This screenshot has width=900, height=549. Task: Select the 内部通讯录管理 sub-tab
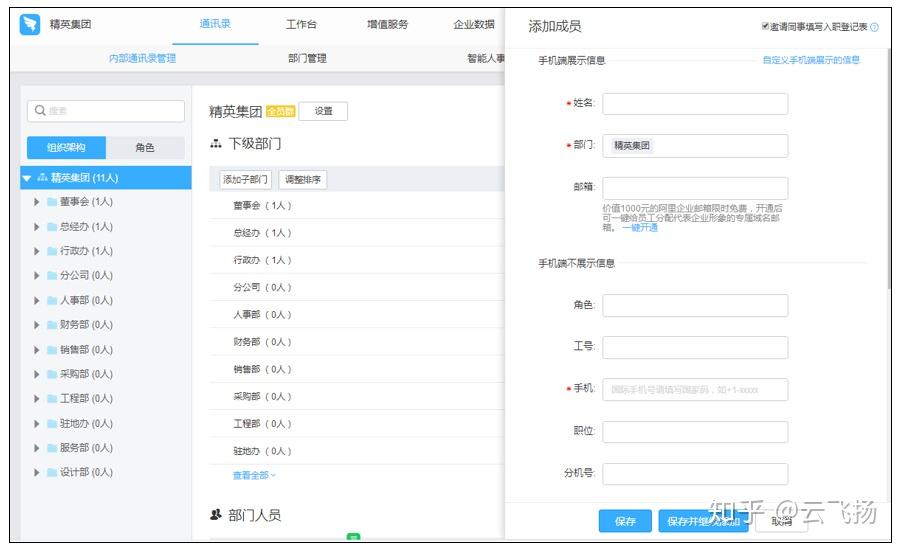(142, 59)
